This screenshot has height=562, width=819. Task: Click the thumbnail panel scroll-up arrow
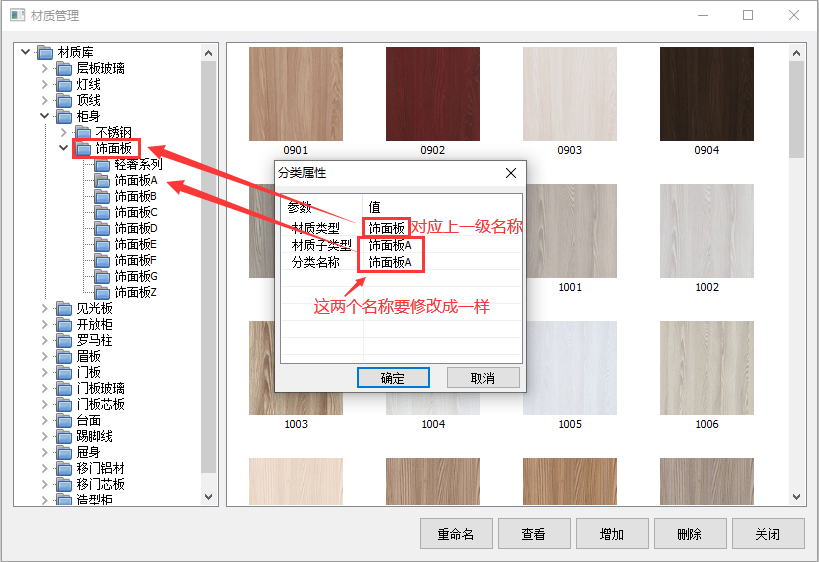pyautogui.click(x=796, y=53)
